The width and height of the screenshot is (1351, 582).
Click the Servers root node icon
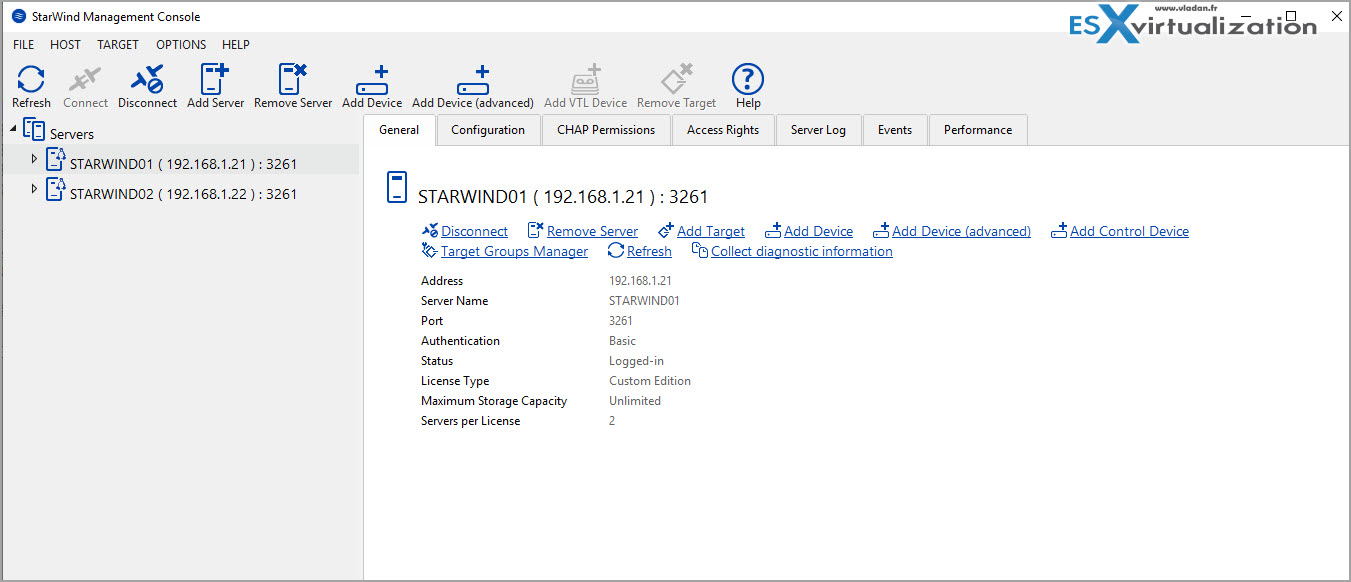(x=34, y=131)
